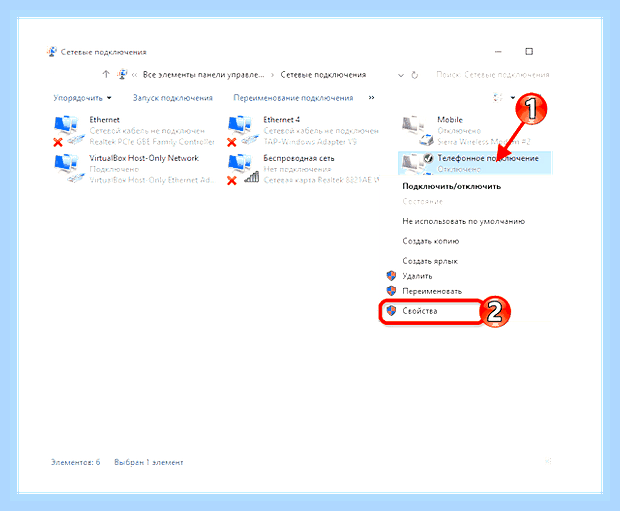Screen dimensions: 620x511
Task: Select the Mobile connection icon
Action: 417,131
